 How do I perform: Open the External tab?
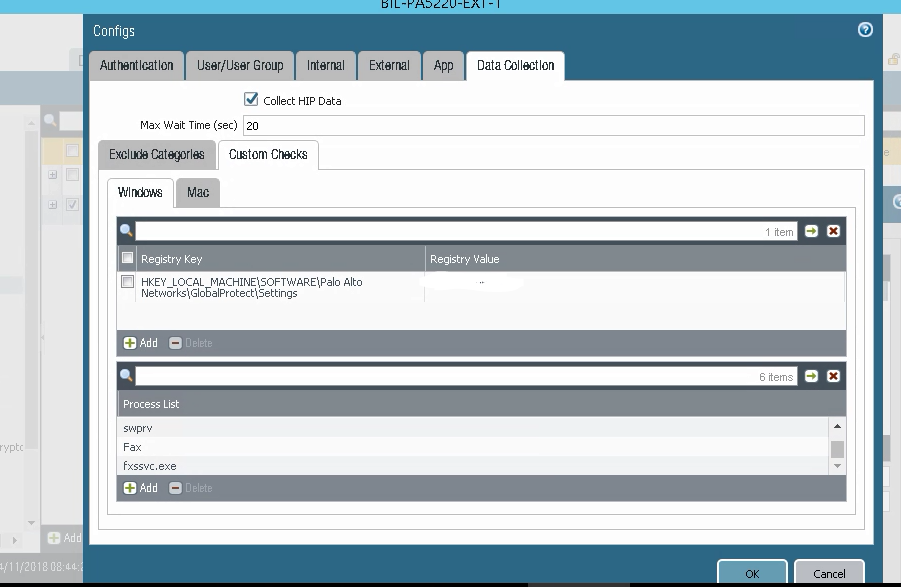coord(390,65)
